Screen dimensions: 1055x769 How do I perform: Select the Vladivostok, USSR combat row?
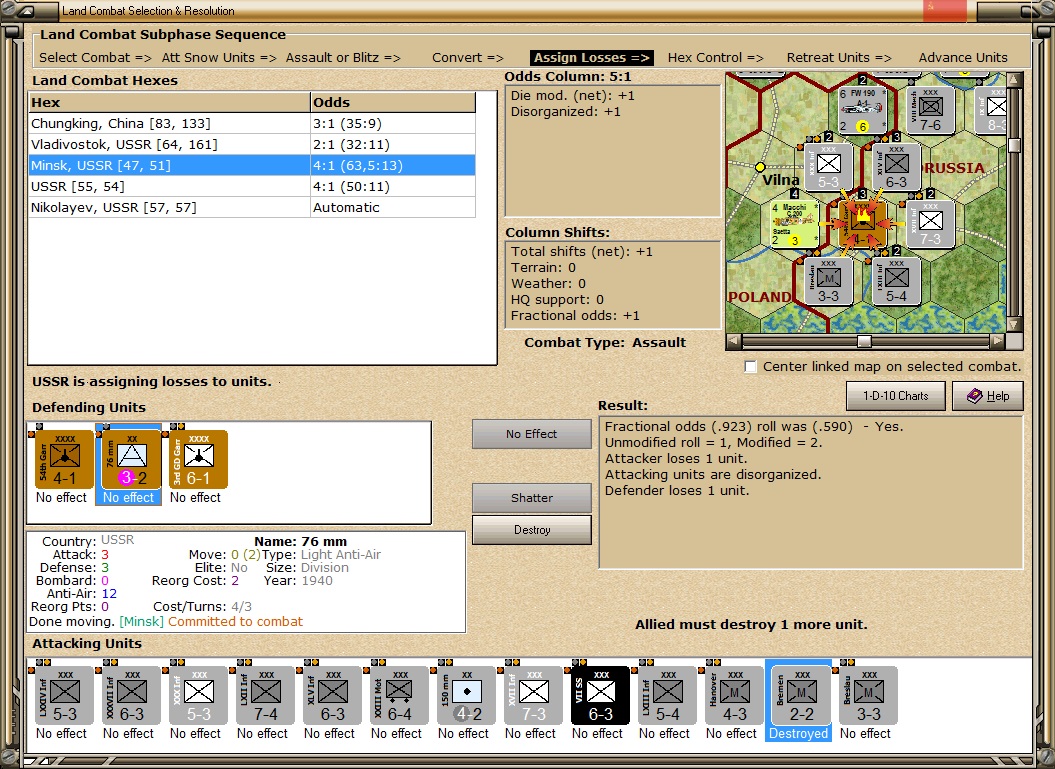252,145
